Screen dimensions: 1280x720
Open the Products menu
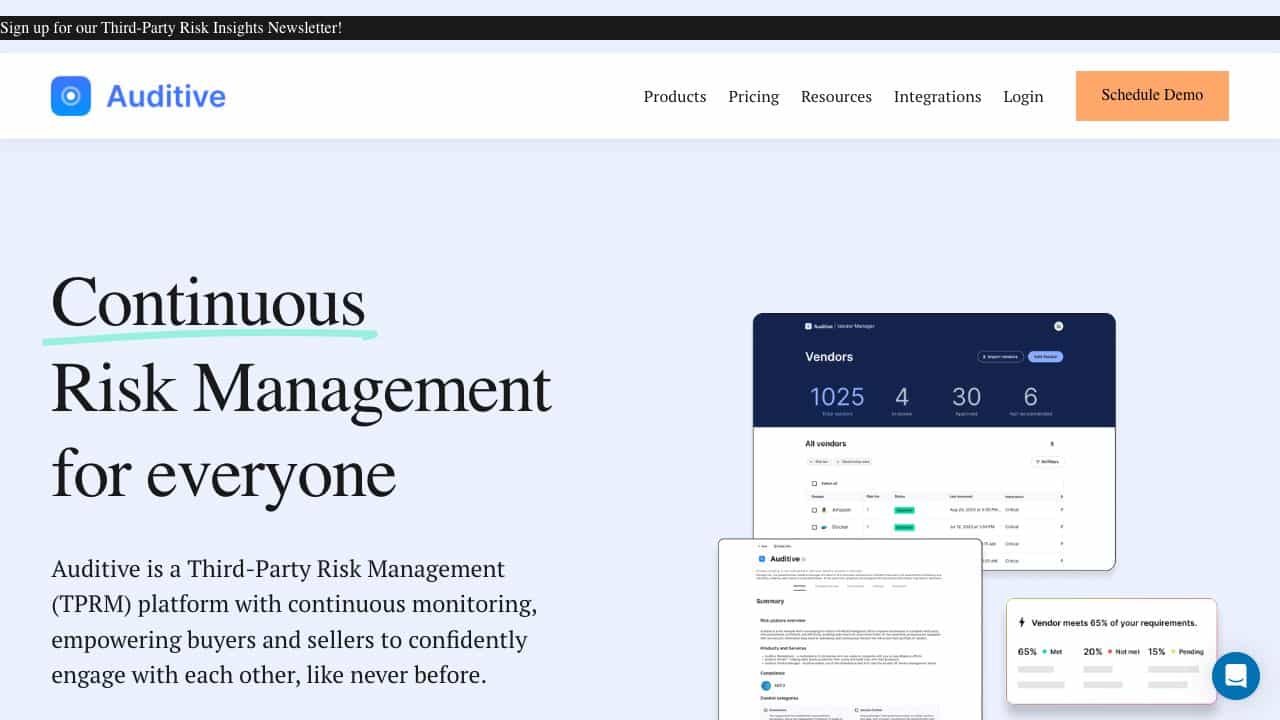(x=675, y=96)
